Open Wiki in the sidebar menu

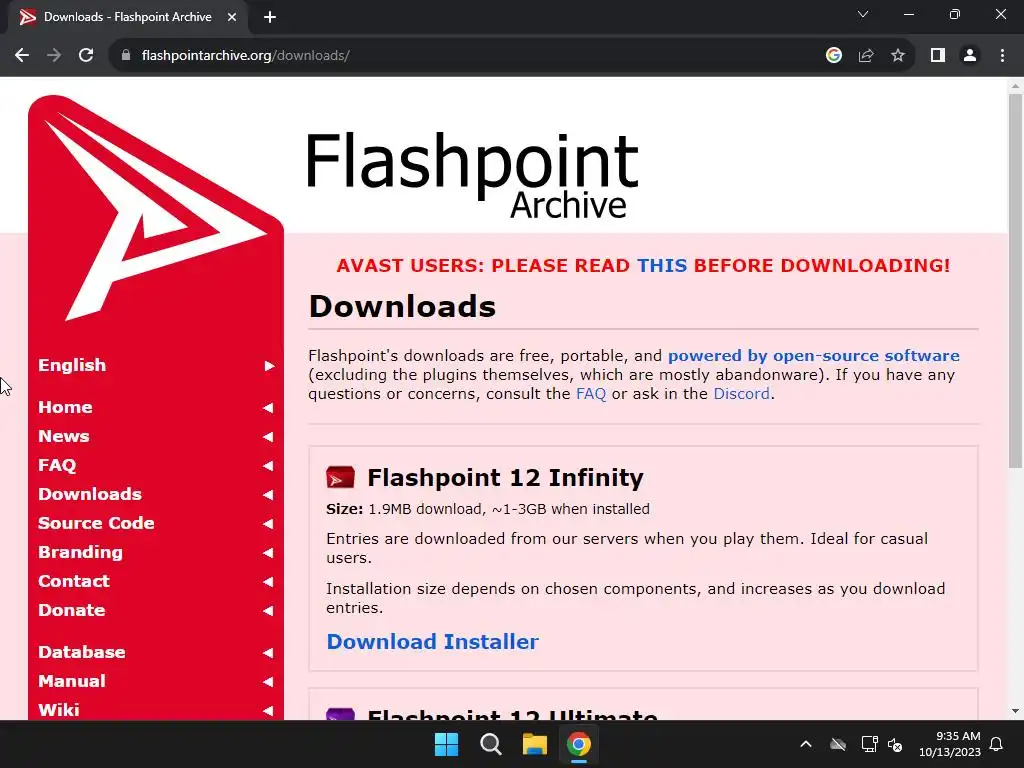tap(156, 710)
